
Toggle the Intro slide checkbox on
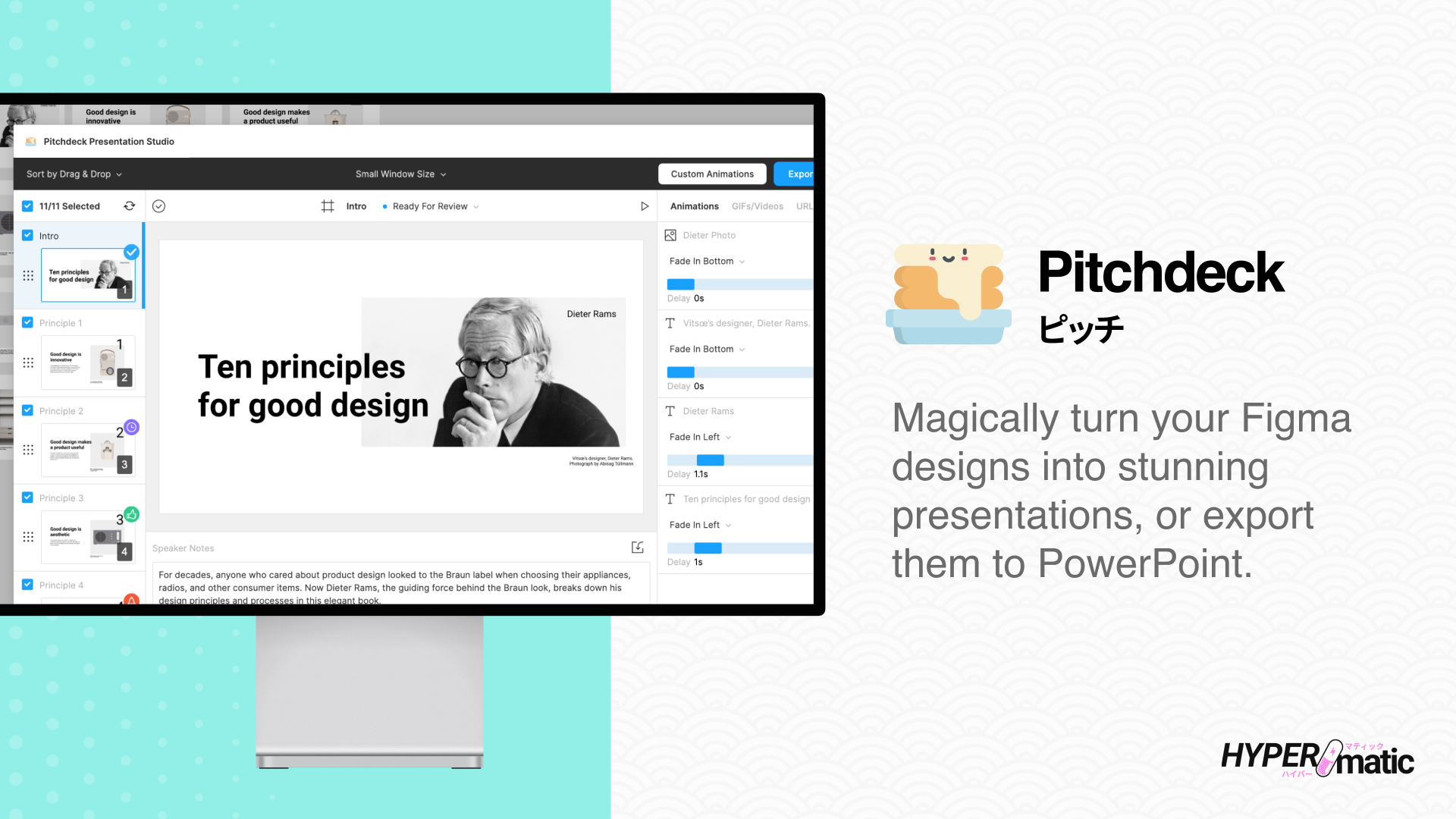[27, 235]
